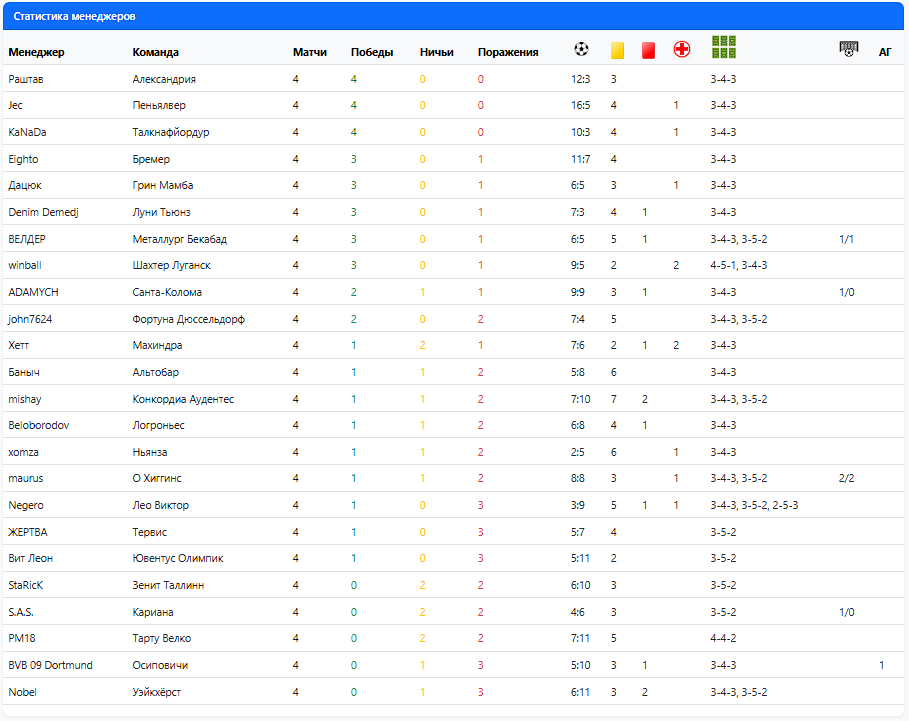Click the Статистика менеджеров panel title
Screen dimensions: 909x721
75,17
